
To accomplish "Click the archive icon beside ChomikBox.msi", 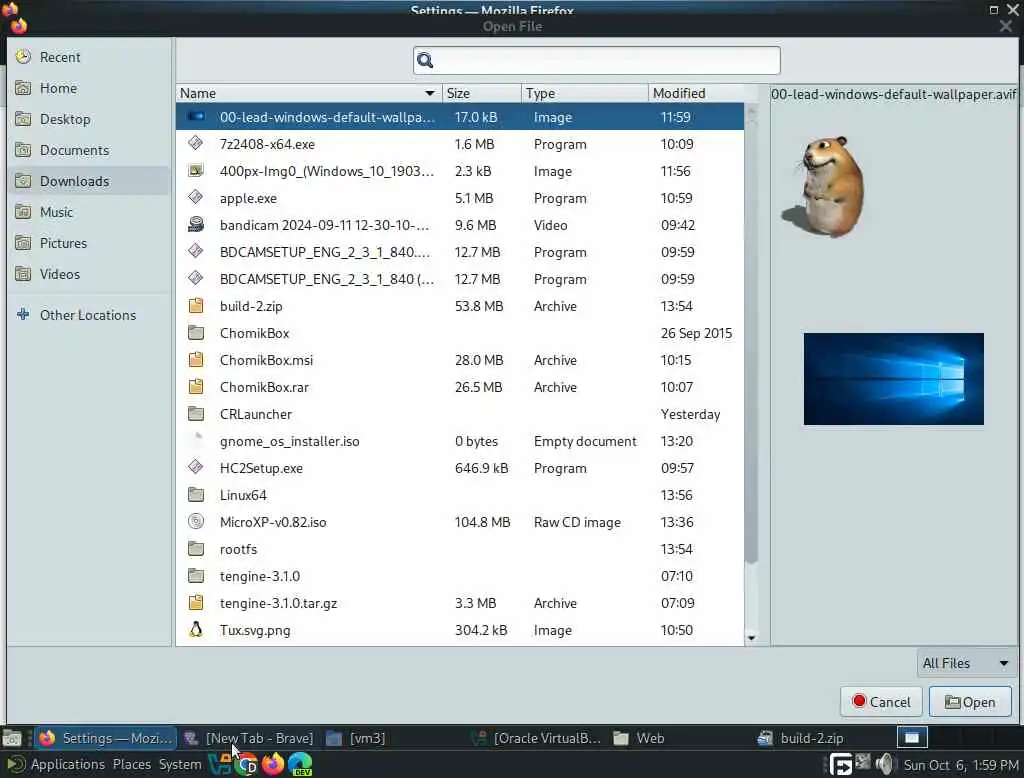I will (196, 360).
